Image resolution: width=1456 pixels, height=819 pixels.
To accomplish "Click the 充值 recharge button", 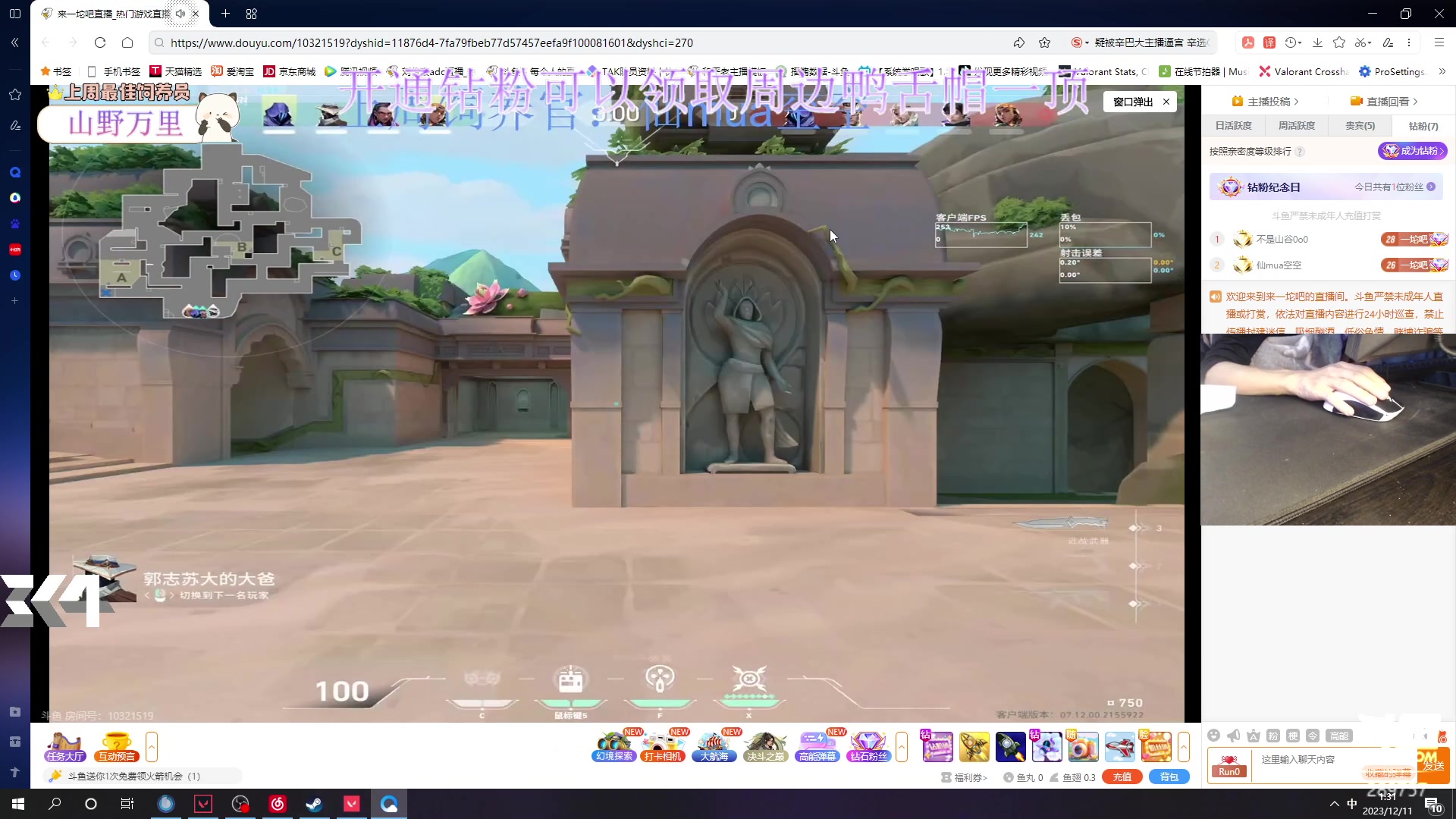I will pos(1122,777).
